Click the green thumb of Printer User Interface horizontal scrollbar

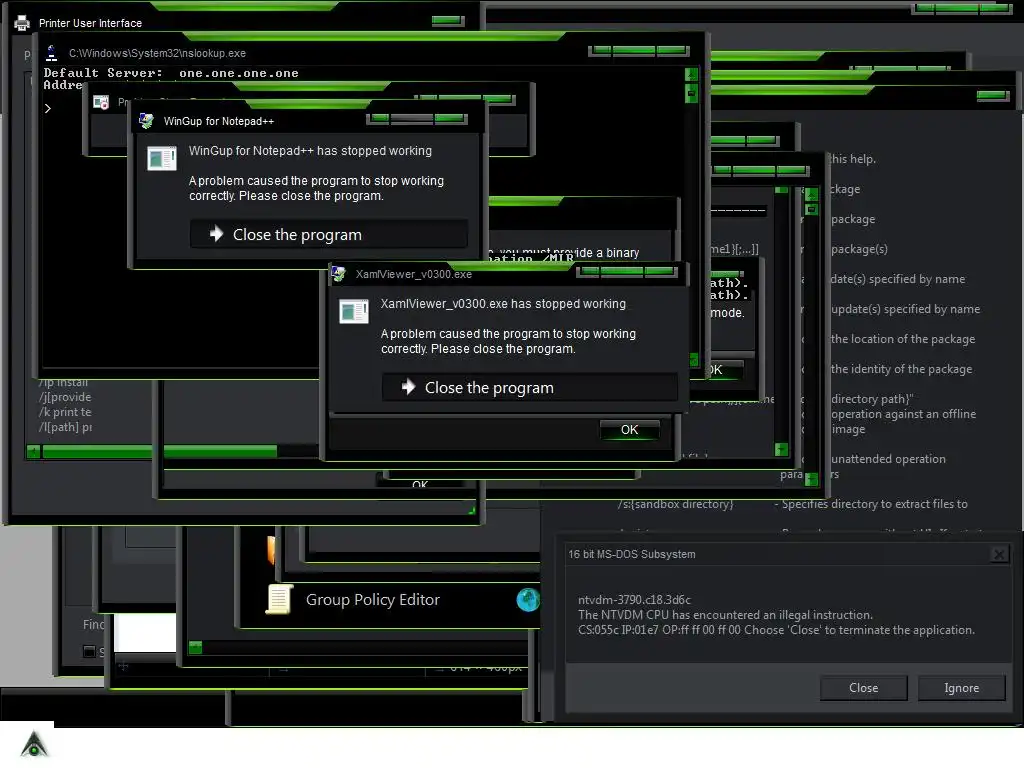click(159, 451)
